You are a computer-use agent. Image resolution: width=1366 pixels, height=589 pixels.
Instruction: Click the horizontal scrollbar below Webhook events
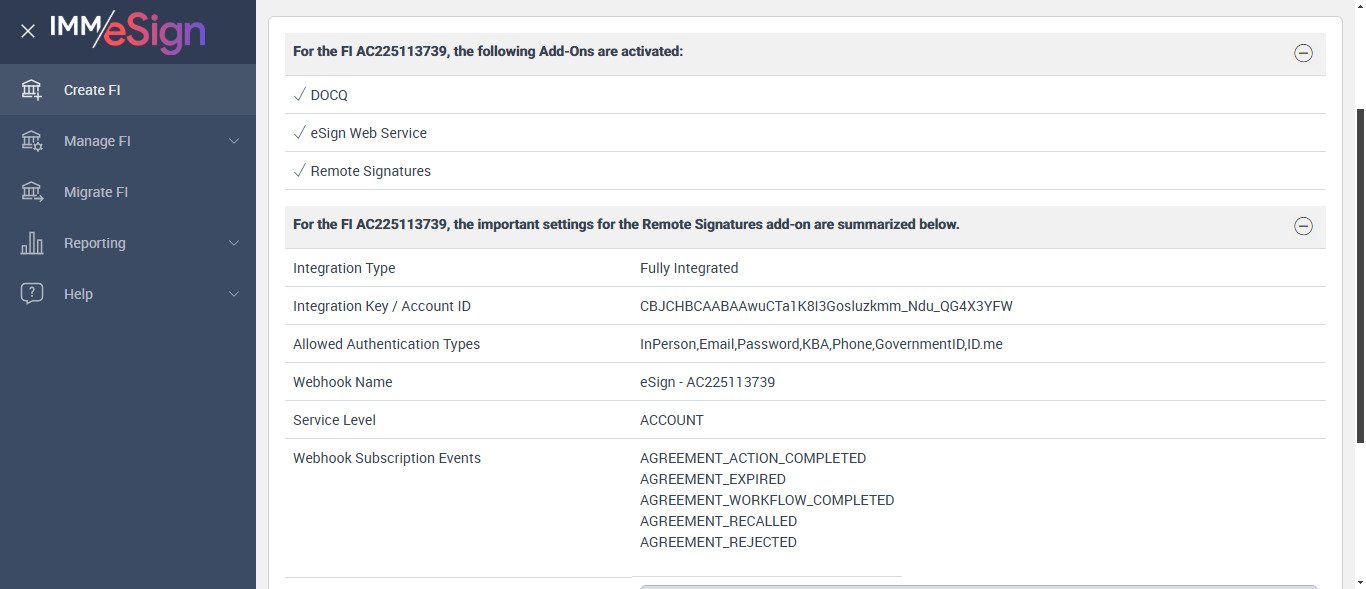pyautogui.click(x=978, y=586)
